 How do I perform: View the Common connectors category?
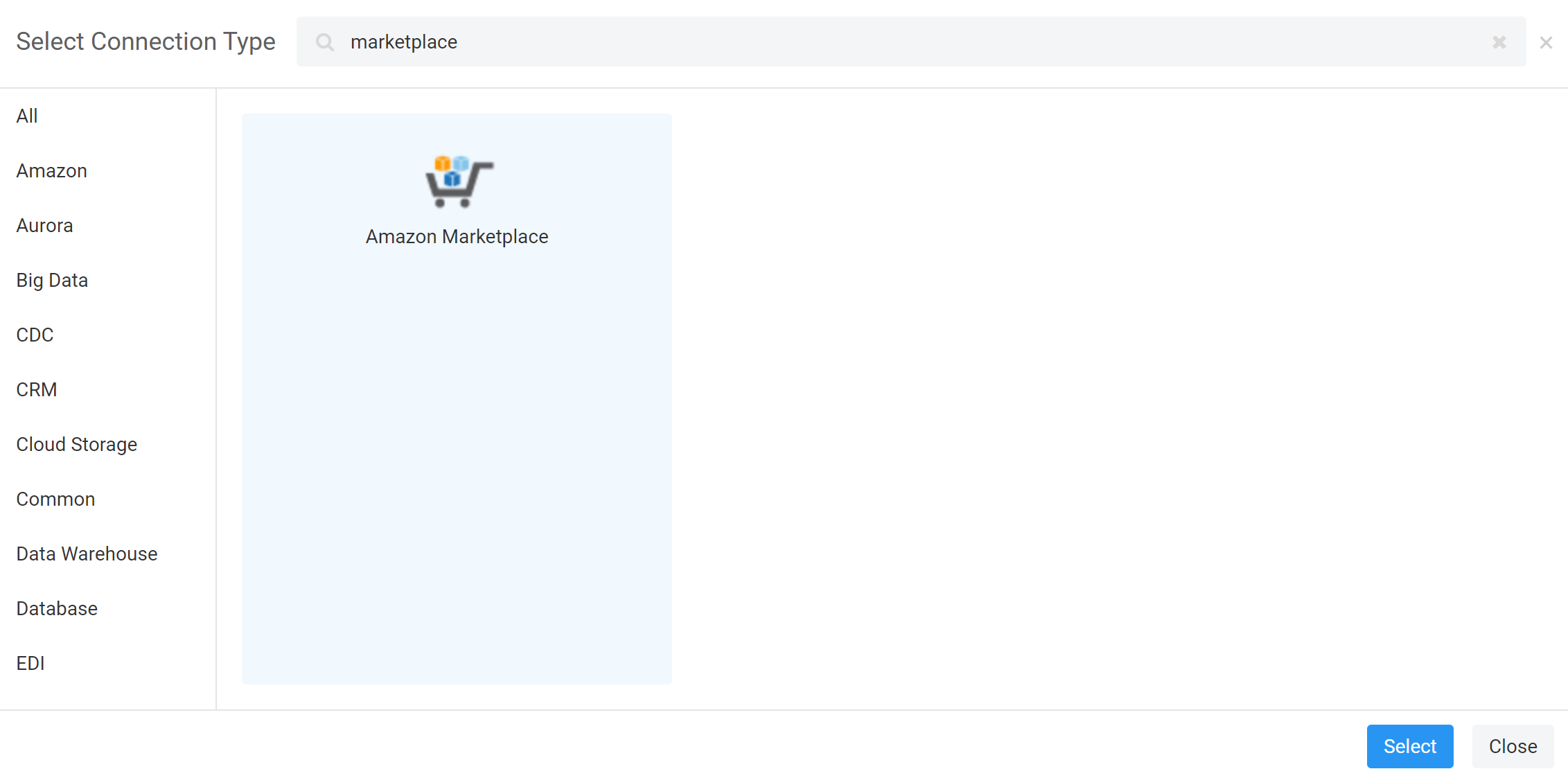55,499
